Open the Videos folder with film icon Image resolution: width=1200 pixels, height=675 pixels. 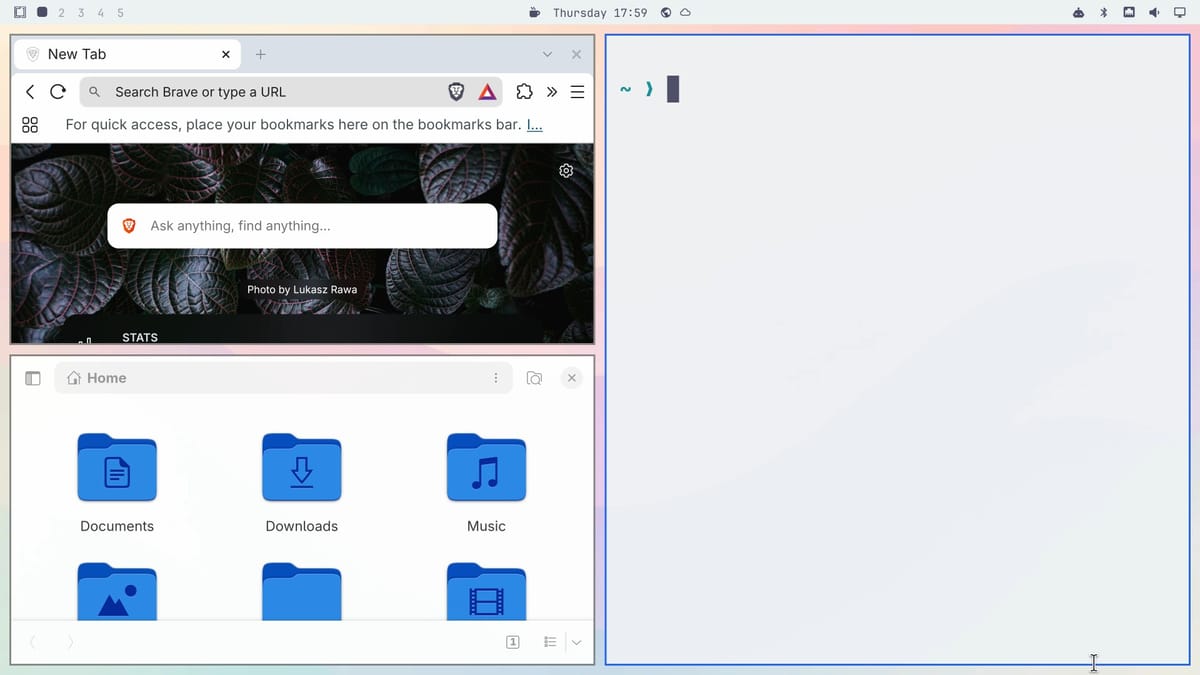pos(486,592)
